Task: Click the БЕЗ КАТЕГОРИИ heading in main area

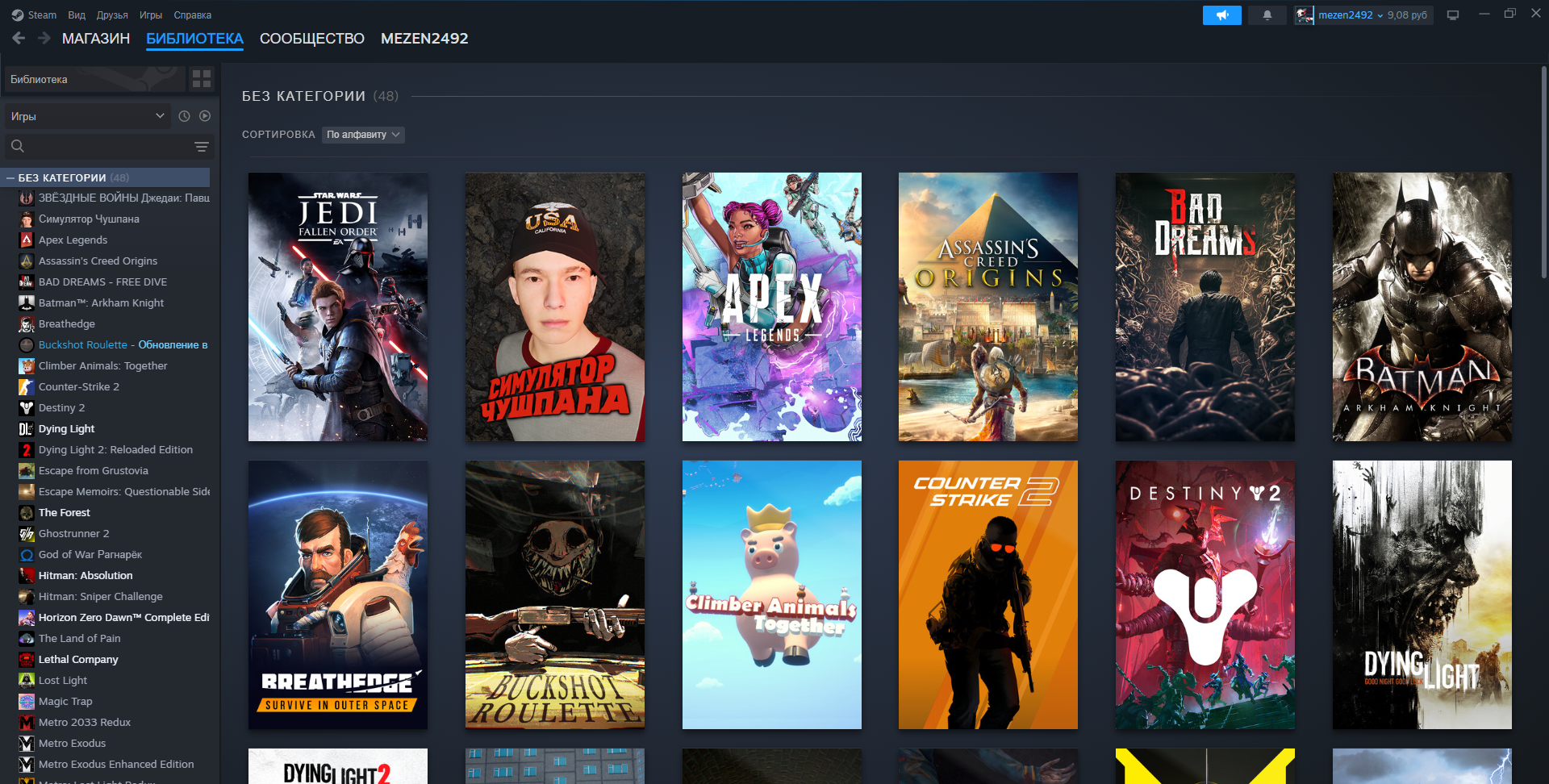Action: click(303, 96)
